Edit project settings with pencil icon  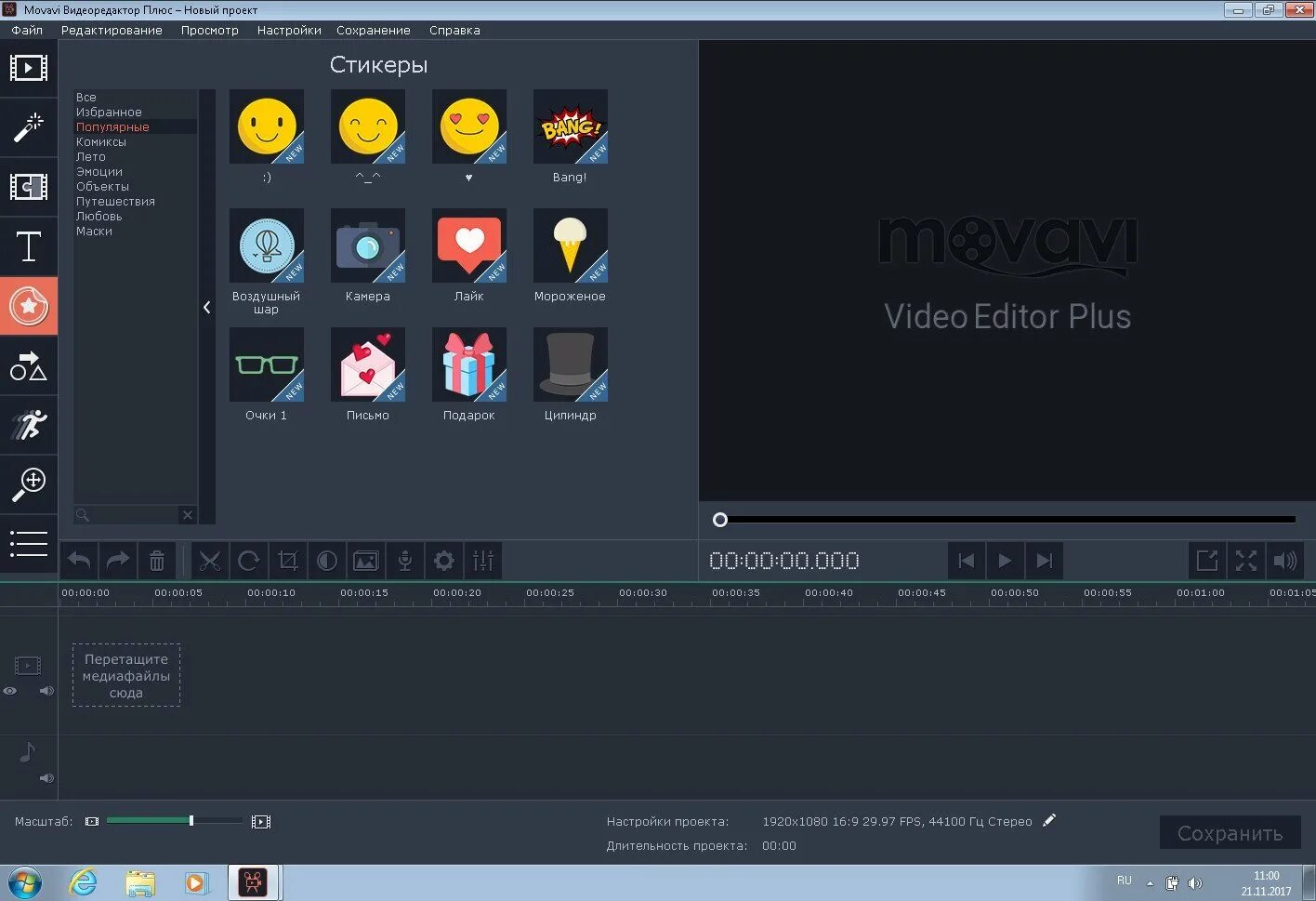tap(1049, 820)
